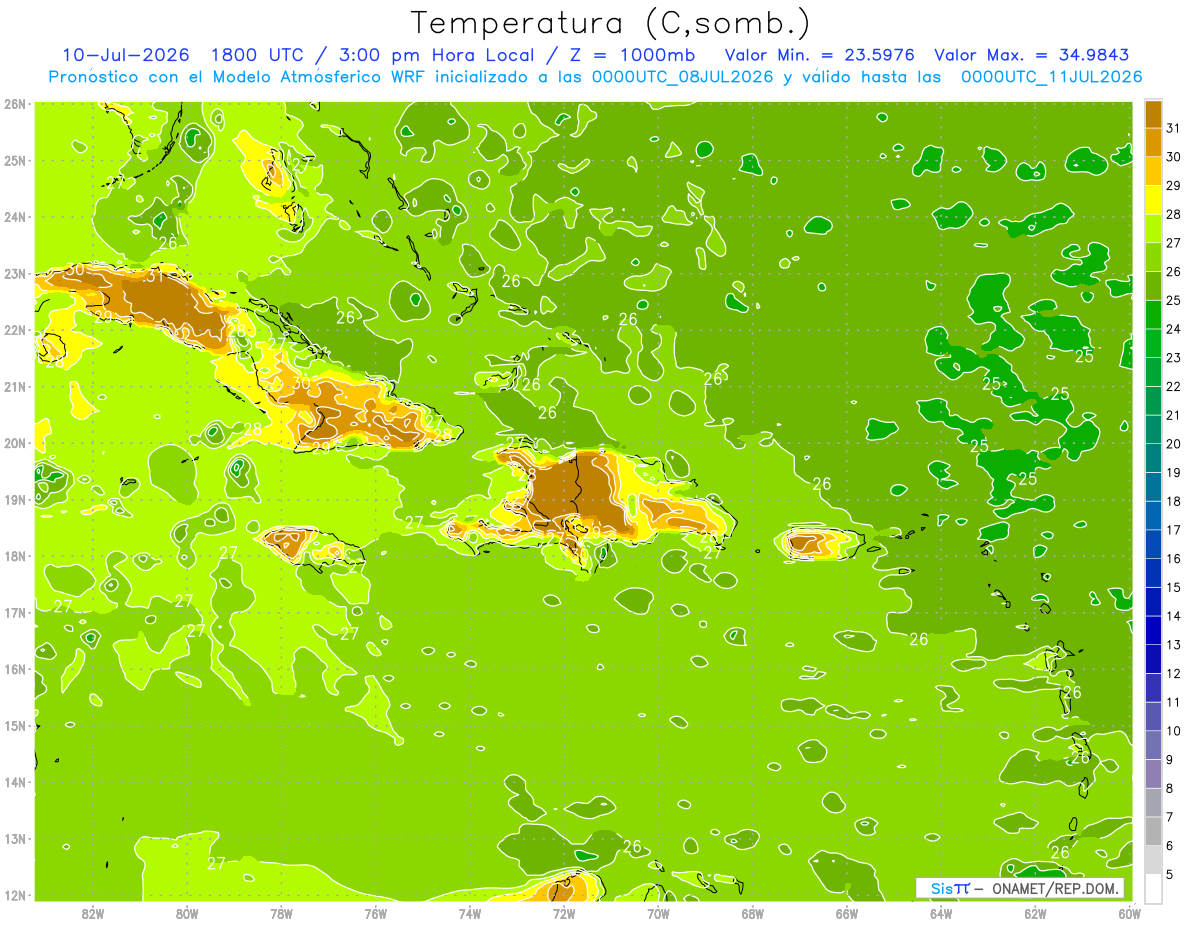Click the color scale label 19
Screen dimensions: 1200x927
1173,472
